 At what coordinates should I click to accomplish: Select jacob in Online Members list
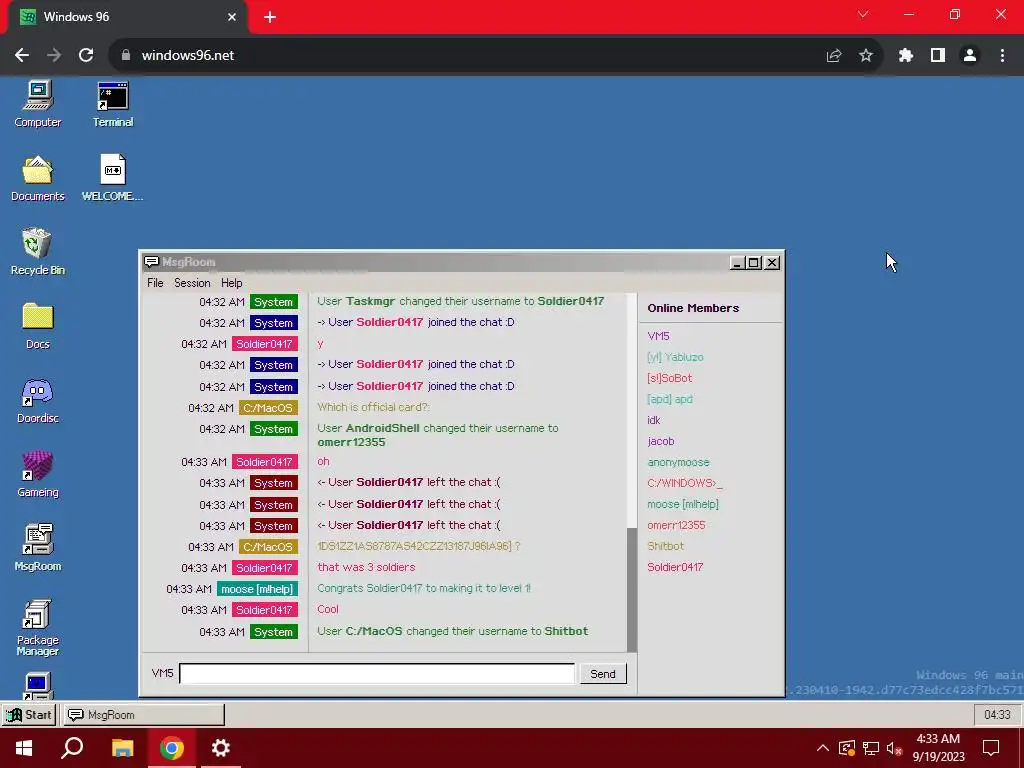point(660,441)
